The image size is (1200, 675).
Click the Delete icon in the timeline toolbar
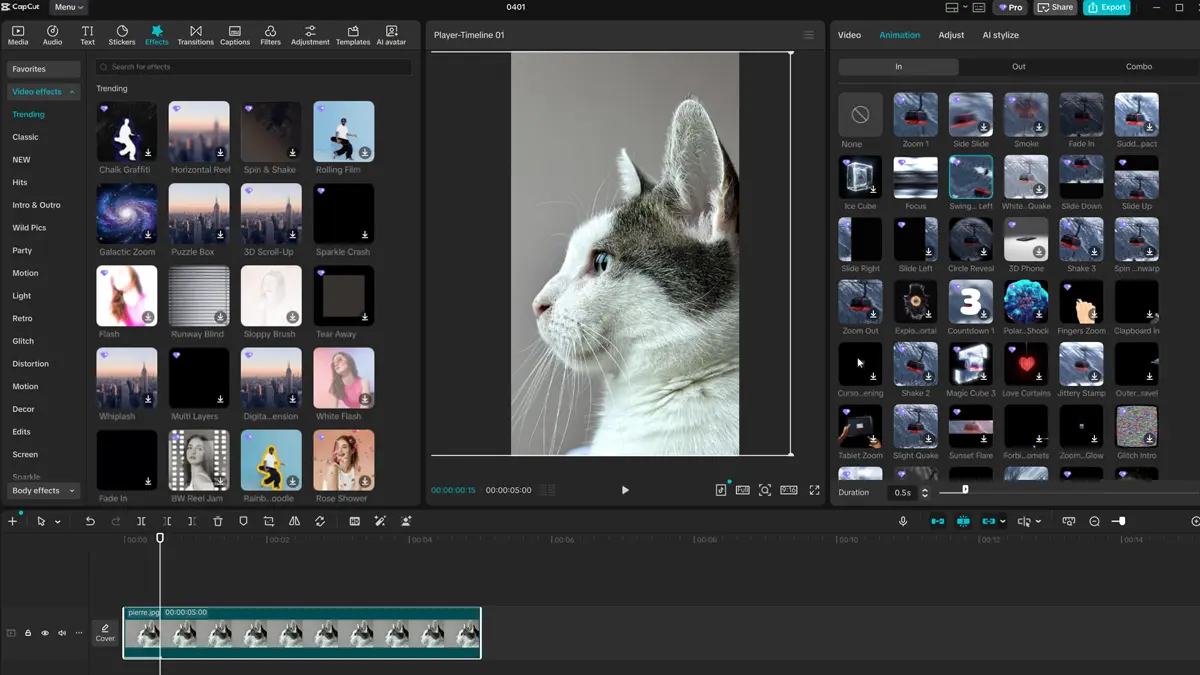click(217, 520)
